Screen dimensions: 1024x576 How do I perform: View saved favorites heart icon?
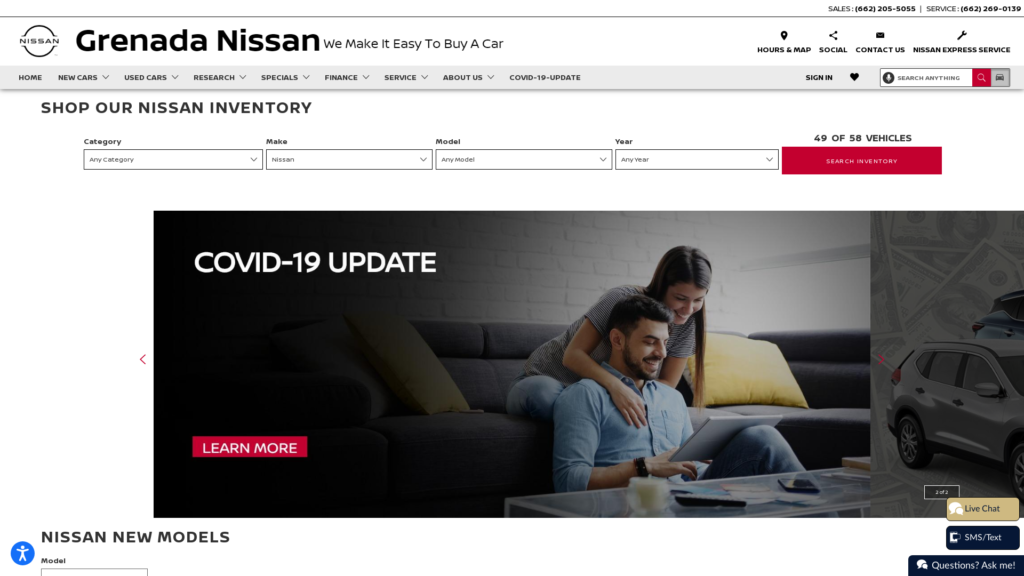[x=854, y=77]
